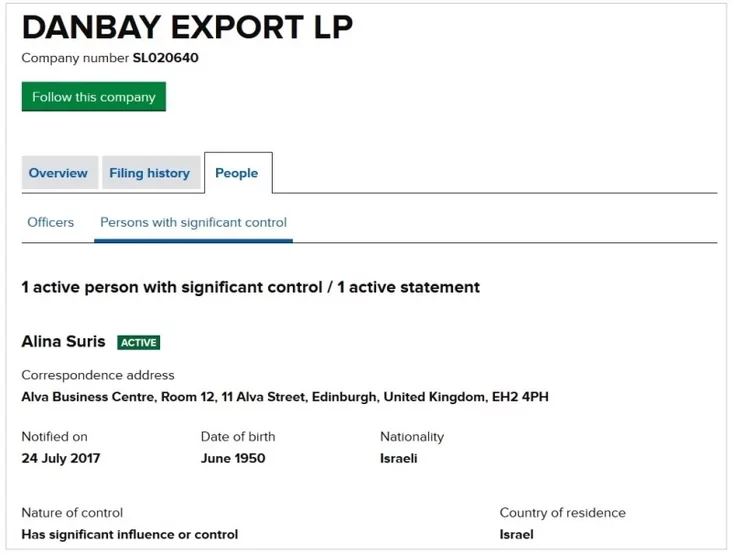Image resolution: width=732 pixels, height=554 pixels.
Task: Switch to the Filing history tab
Action: [x=149, y=173]
